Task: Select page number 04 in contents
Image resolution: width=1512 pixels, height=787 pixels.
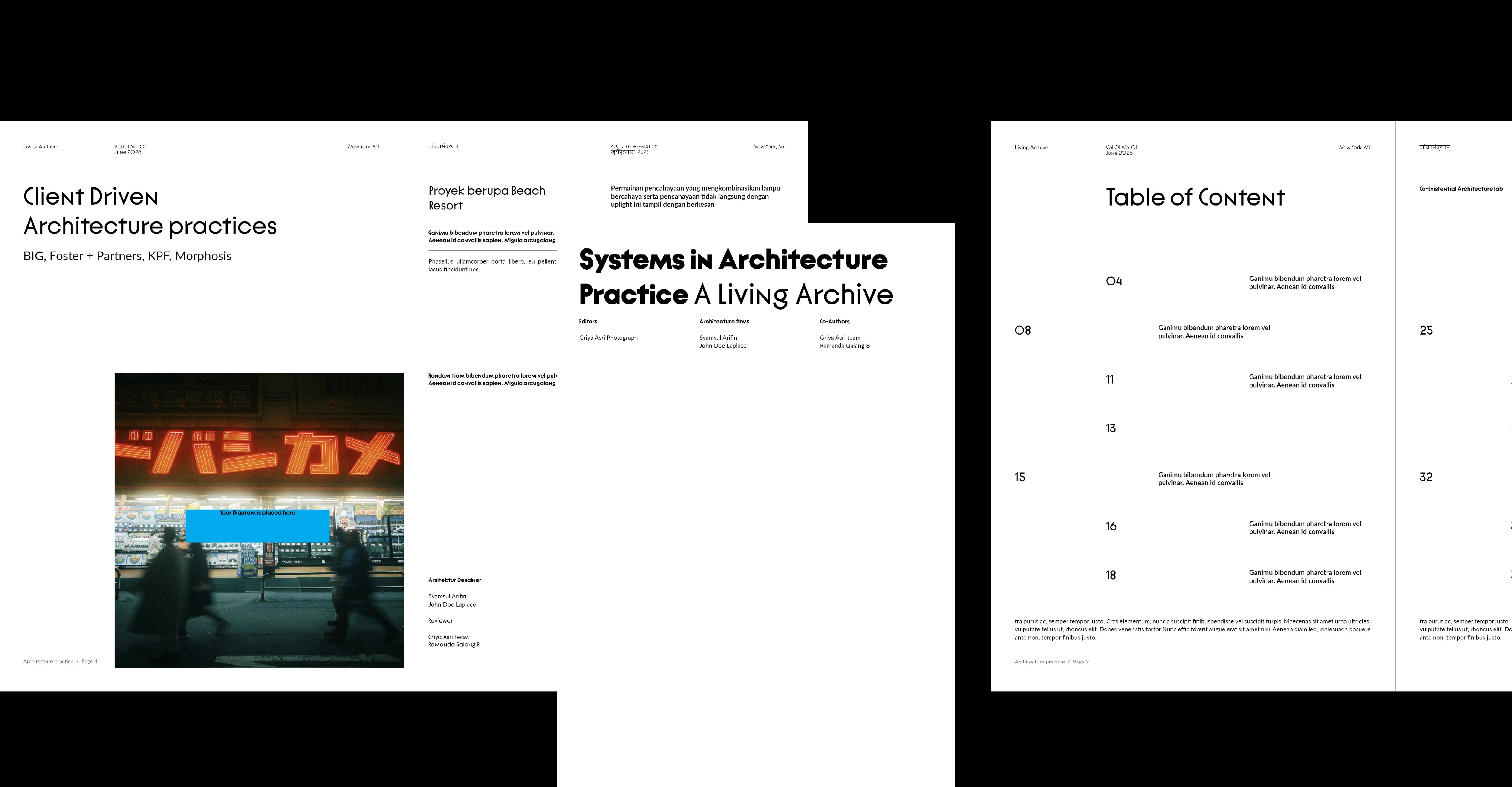Action: tap(1113, 281)
